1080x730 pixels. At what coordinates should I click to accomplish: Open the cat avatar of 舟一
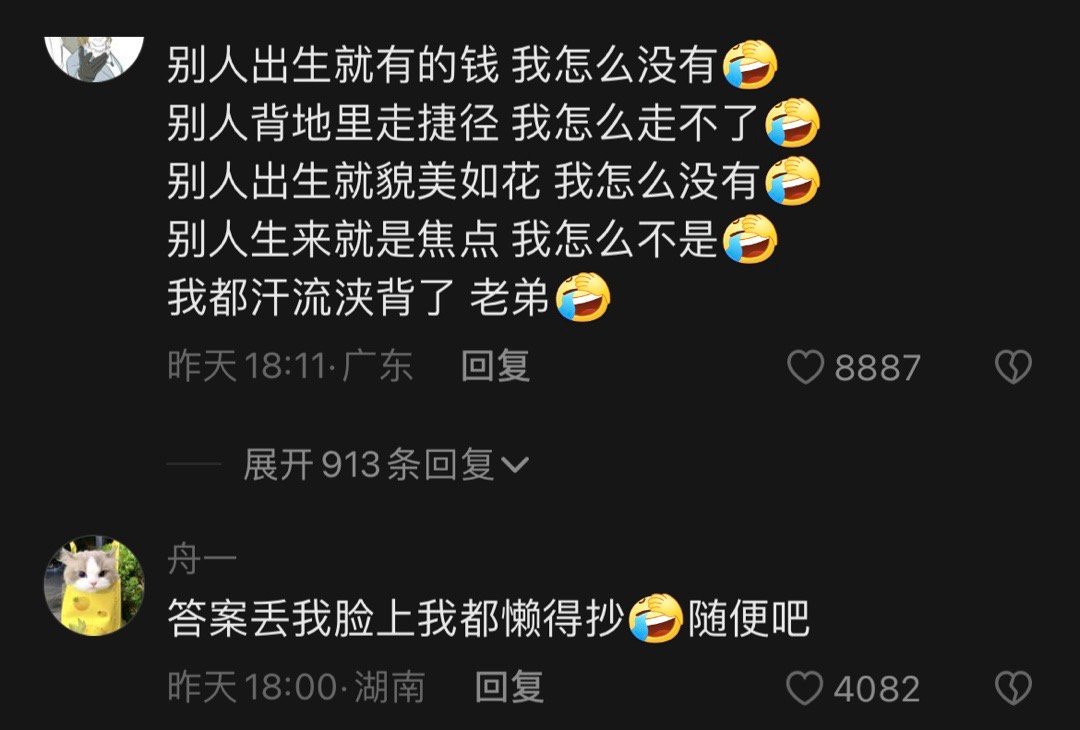(94, 585)
